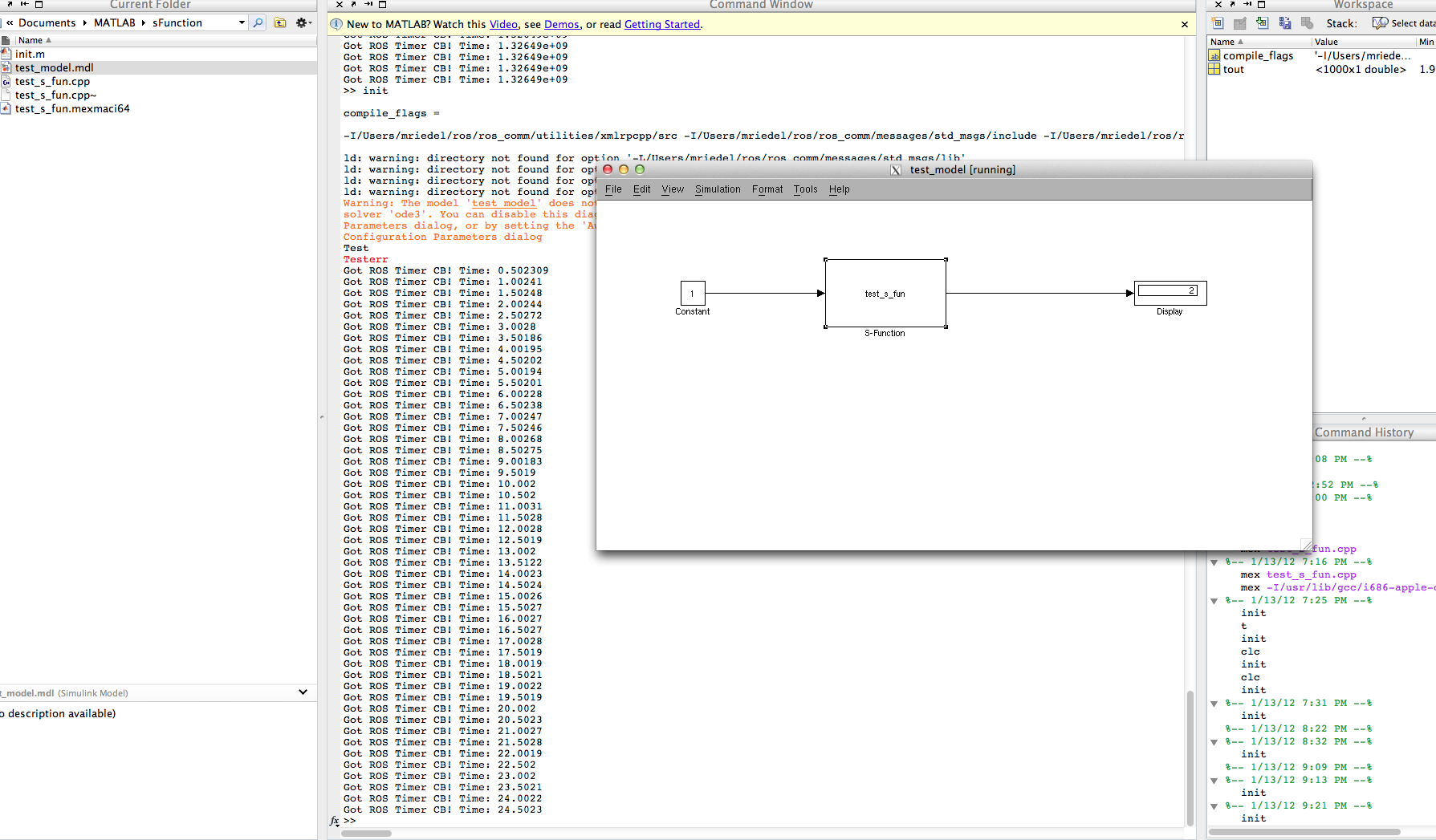Collapse the 1/13/12 7:31 PM history group
This screenshot has width=1436, height=840.
coord(1214,703)
